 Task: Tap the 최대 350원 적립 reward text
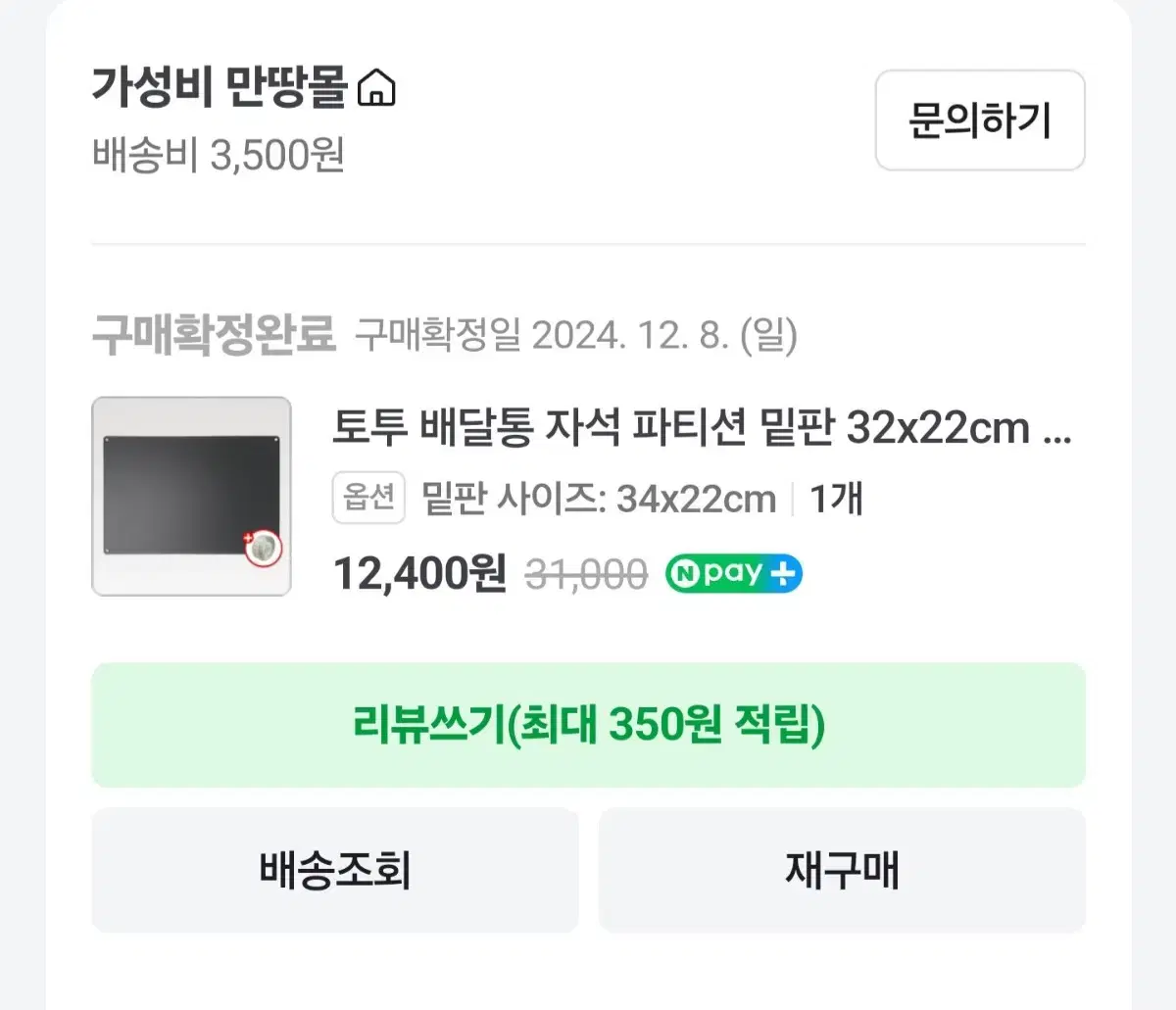click(x=671, y=725)
